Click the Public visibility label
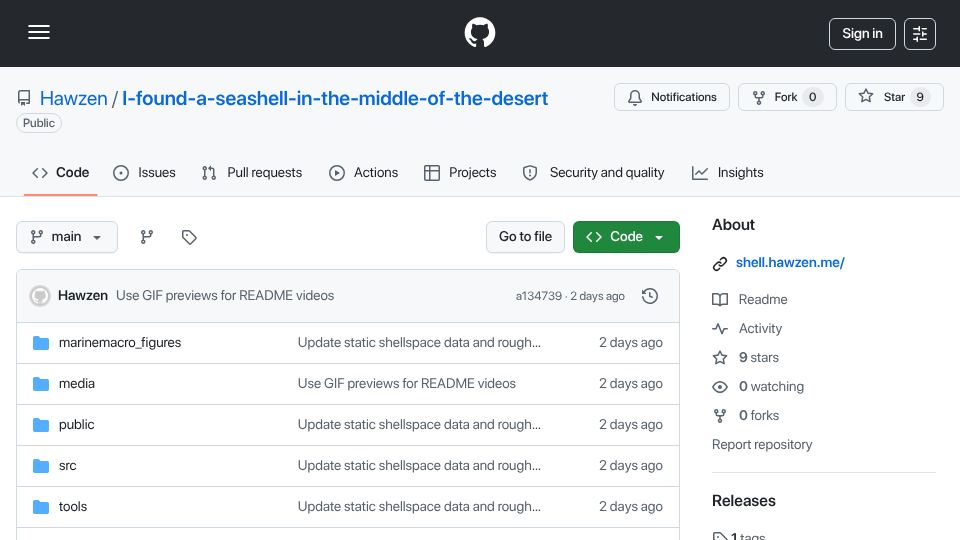 [x=39, y=123]
